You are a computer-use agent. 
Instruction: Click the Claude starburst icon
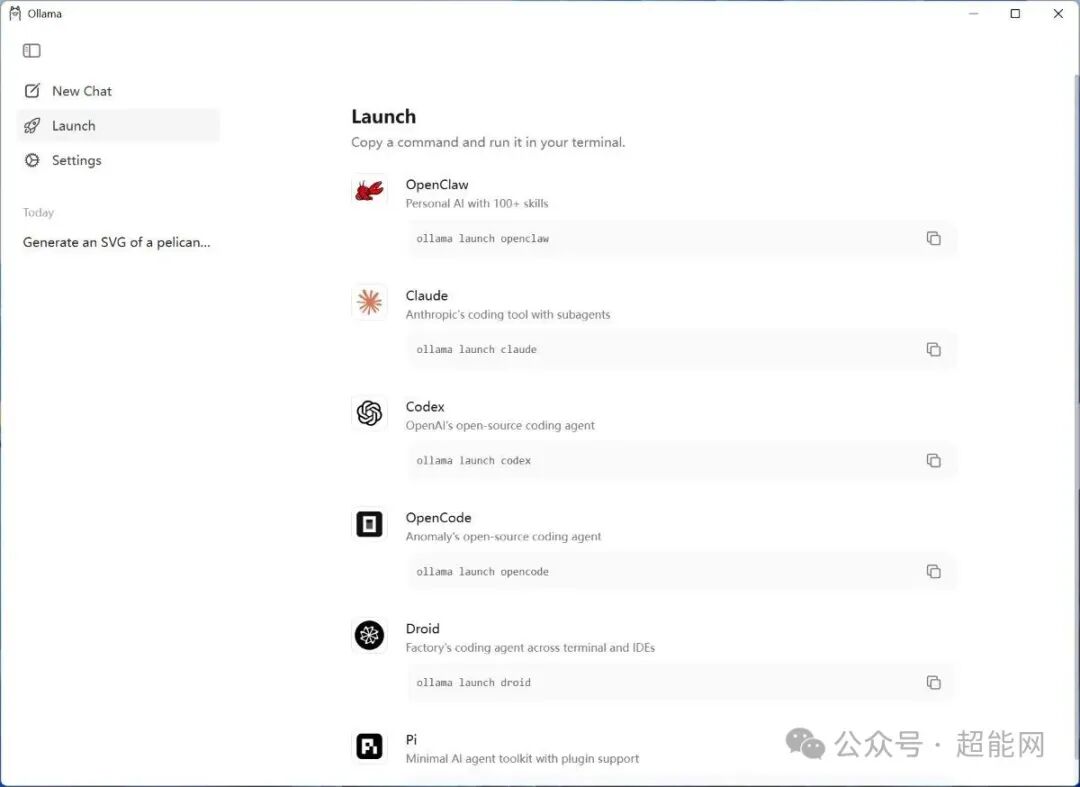pyautogui.click(x=368, y=302)
